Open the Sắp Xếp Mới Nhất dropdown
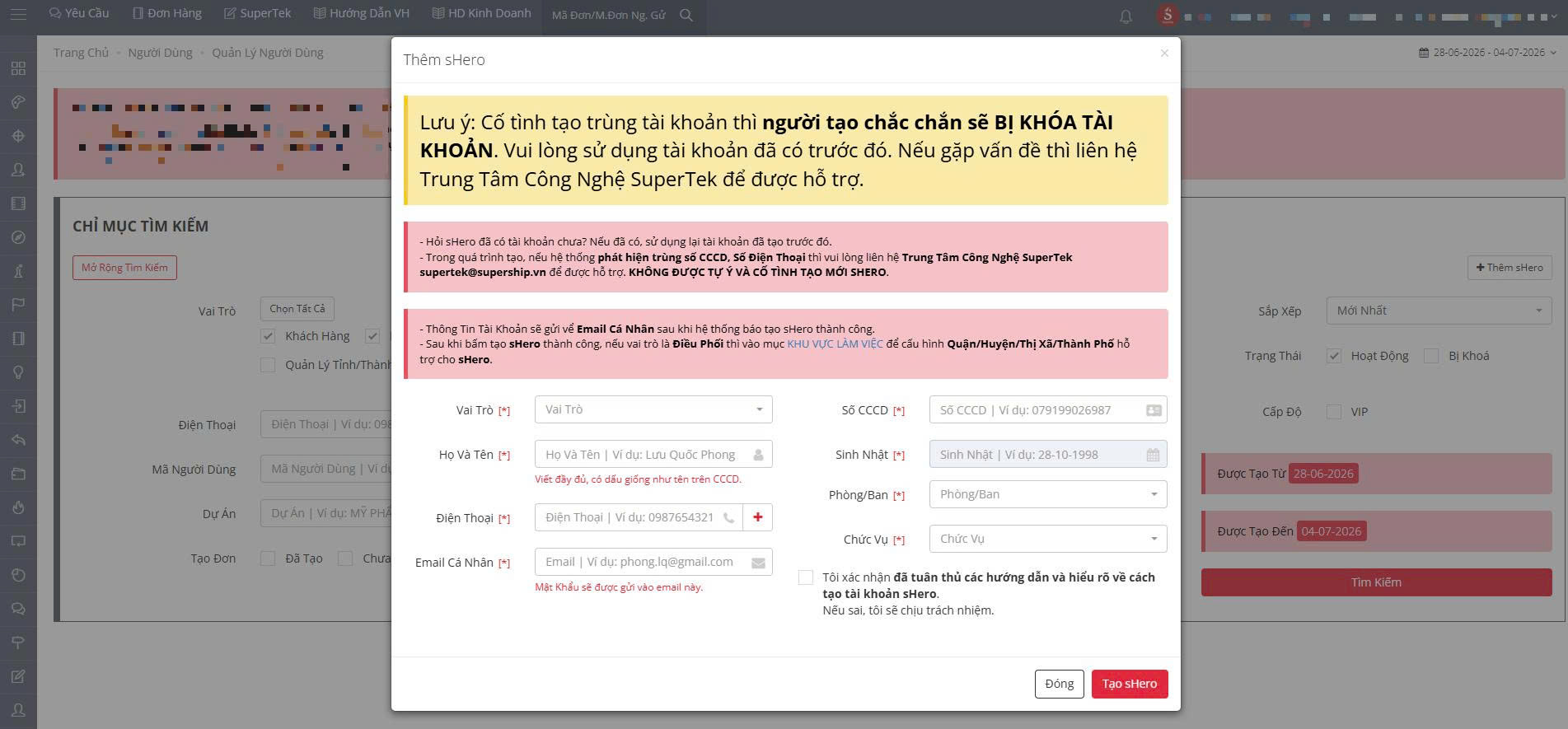 (x=1439, y=311)
